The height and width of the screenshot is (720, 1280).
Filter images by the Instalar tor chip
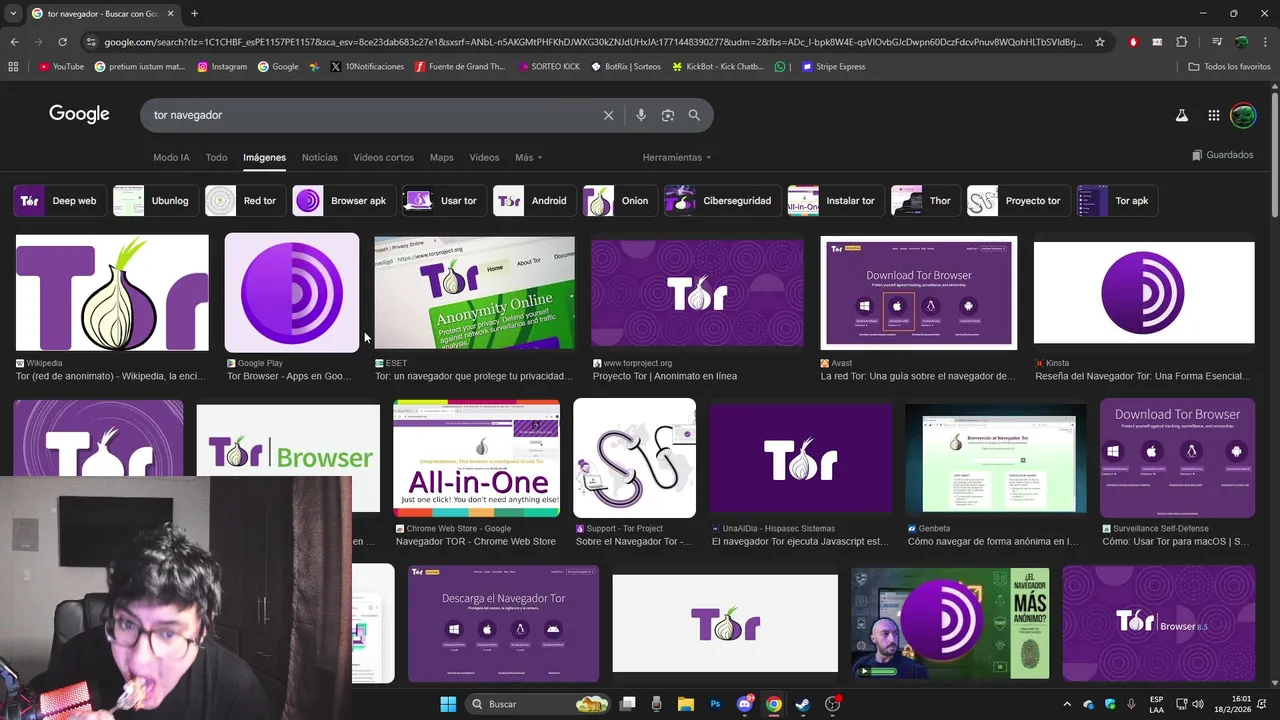[836, 201]
